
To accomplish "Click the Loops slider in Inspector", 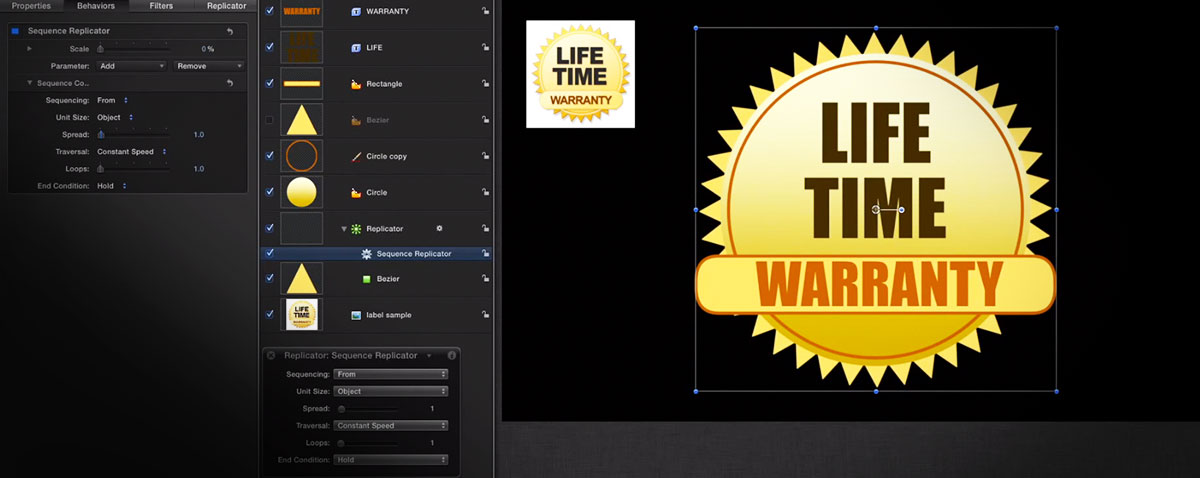I will tap(132, 169).
